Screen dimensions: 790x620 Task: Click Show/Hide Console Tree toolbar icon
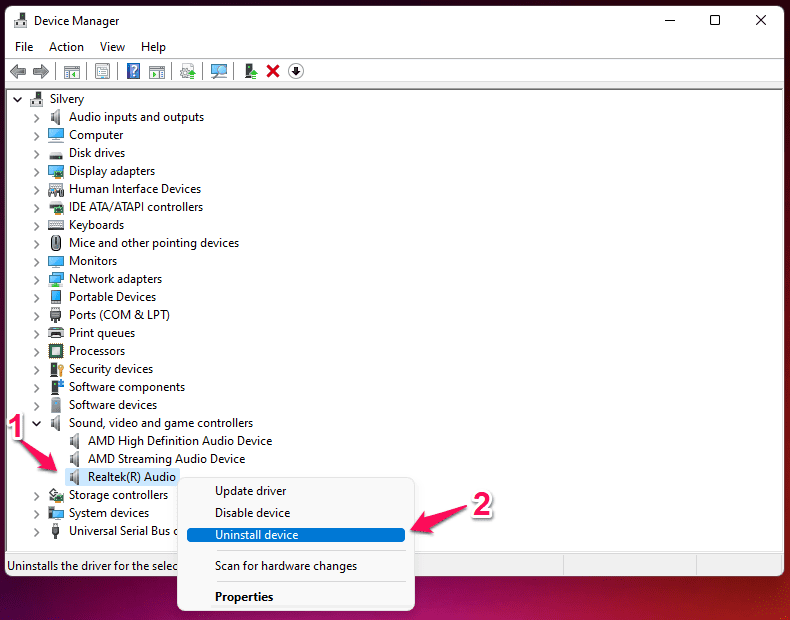tap(71, 71)
